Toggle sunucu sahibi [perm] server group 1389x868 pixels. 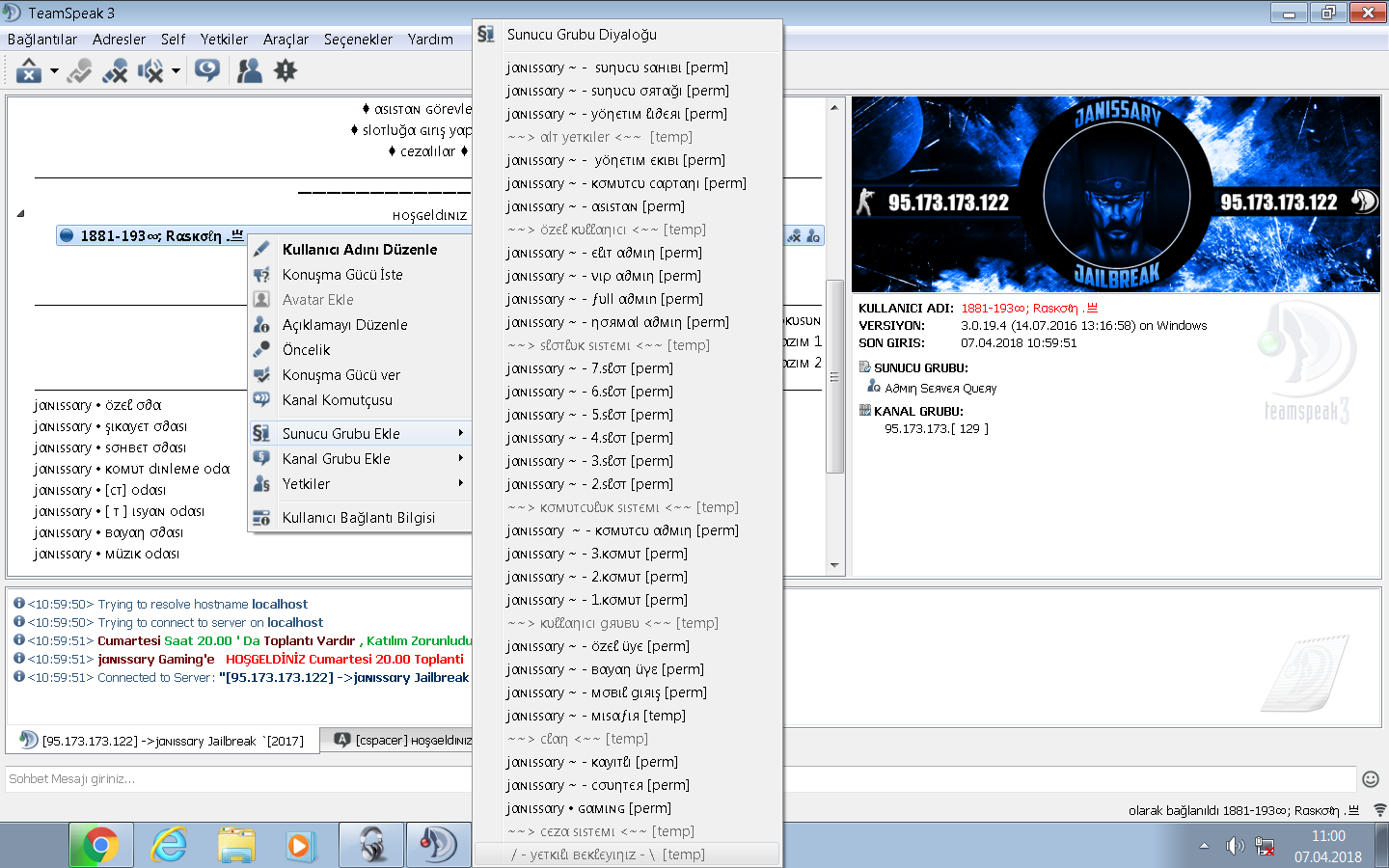pyautogui.click(x=627, y=68)
